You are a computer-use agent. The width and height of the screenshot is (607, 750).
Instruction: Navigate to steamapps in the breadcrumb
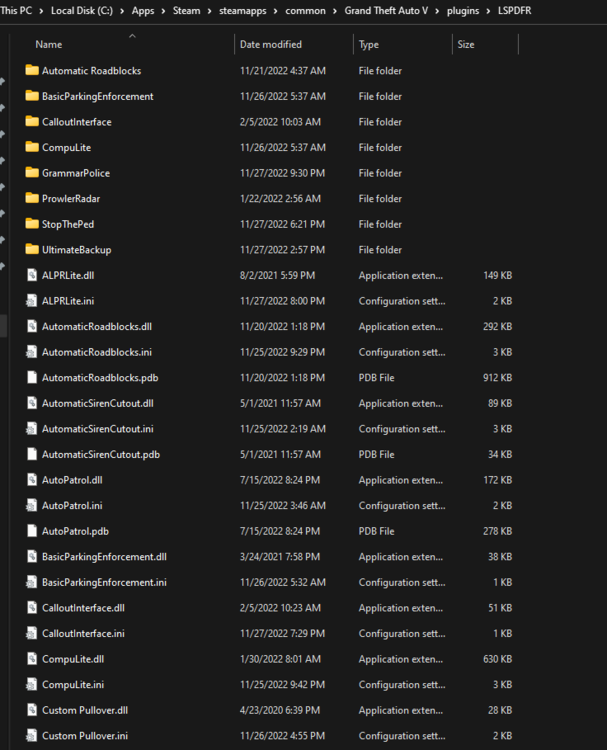(243, 11)
